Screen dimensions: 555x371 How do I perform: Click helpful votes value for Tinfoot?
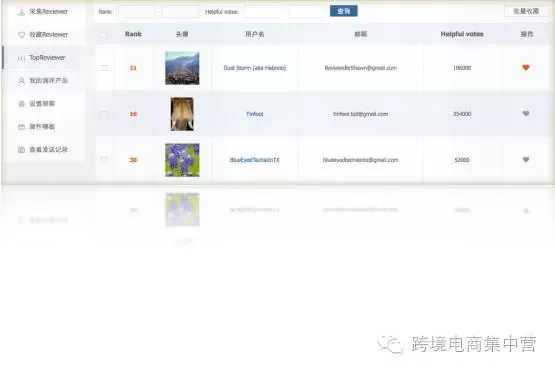coord(462,114)
